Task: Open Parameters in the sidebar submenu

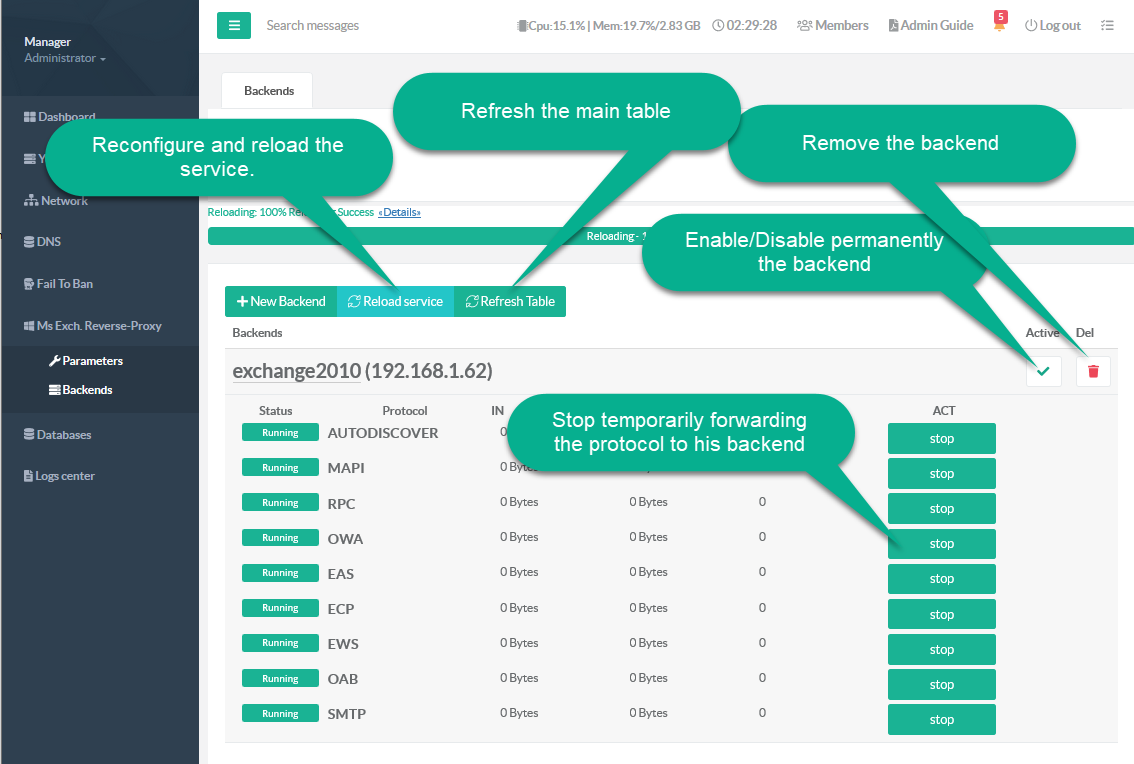Action: [92, 361]
